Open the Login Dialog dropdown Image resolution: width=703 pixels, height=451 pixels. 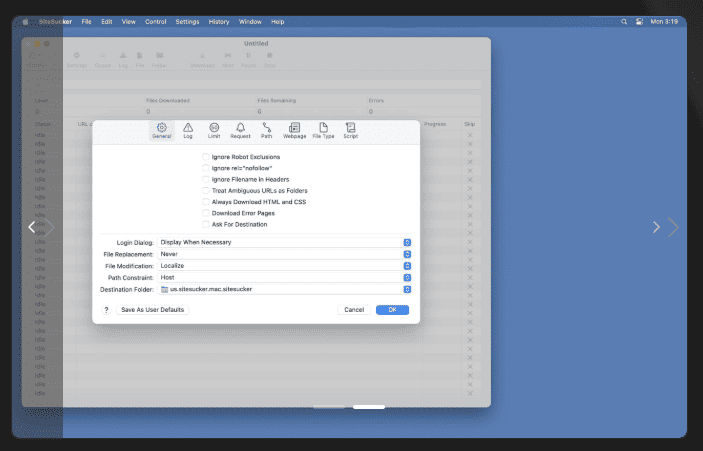284,243
